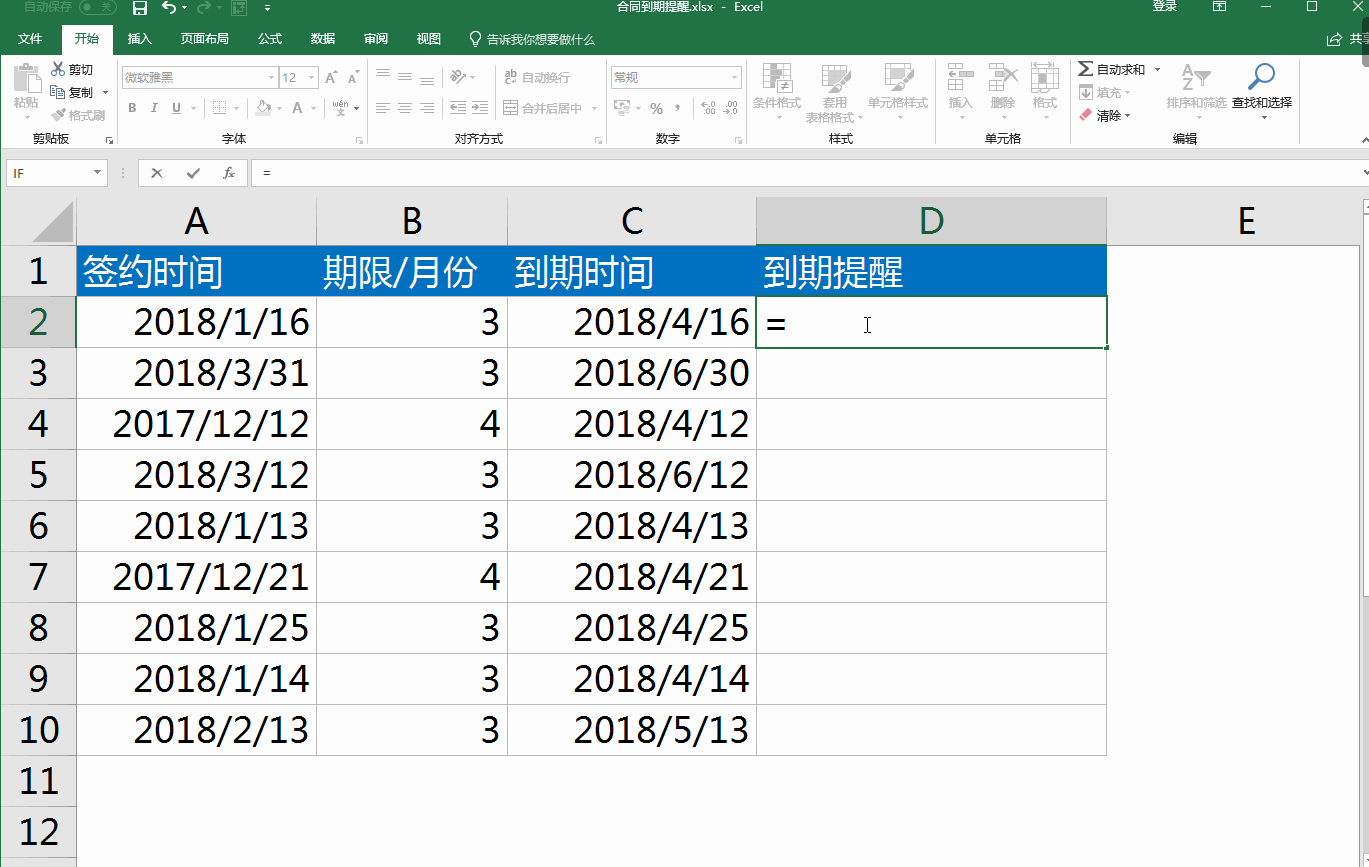The image size is (1369, 867).
Task: Toggle Underline formatting
Action: pyautogui.click(x=177, y=108)
